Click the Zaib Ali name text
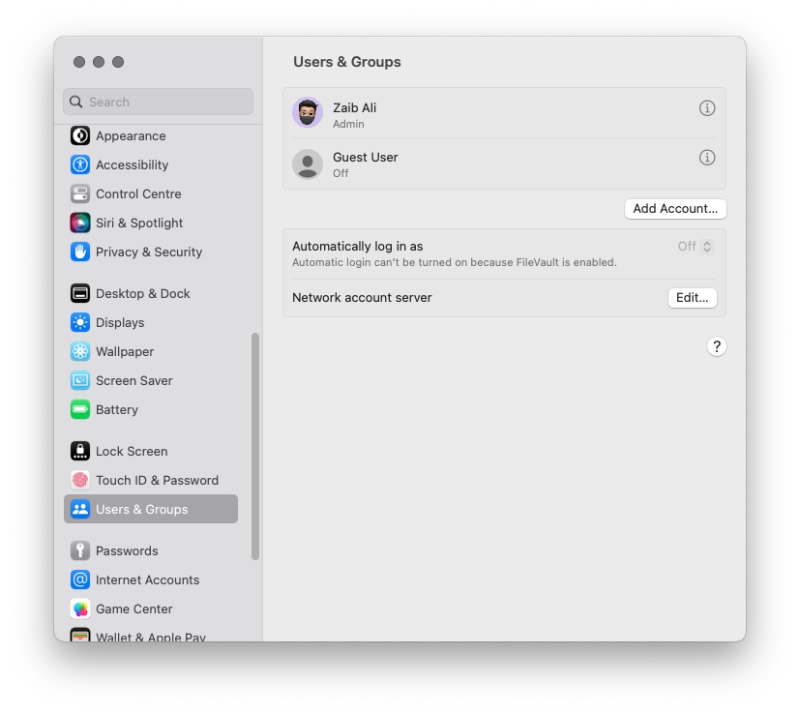The image size is (800, 713). coord(355,108)
